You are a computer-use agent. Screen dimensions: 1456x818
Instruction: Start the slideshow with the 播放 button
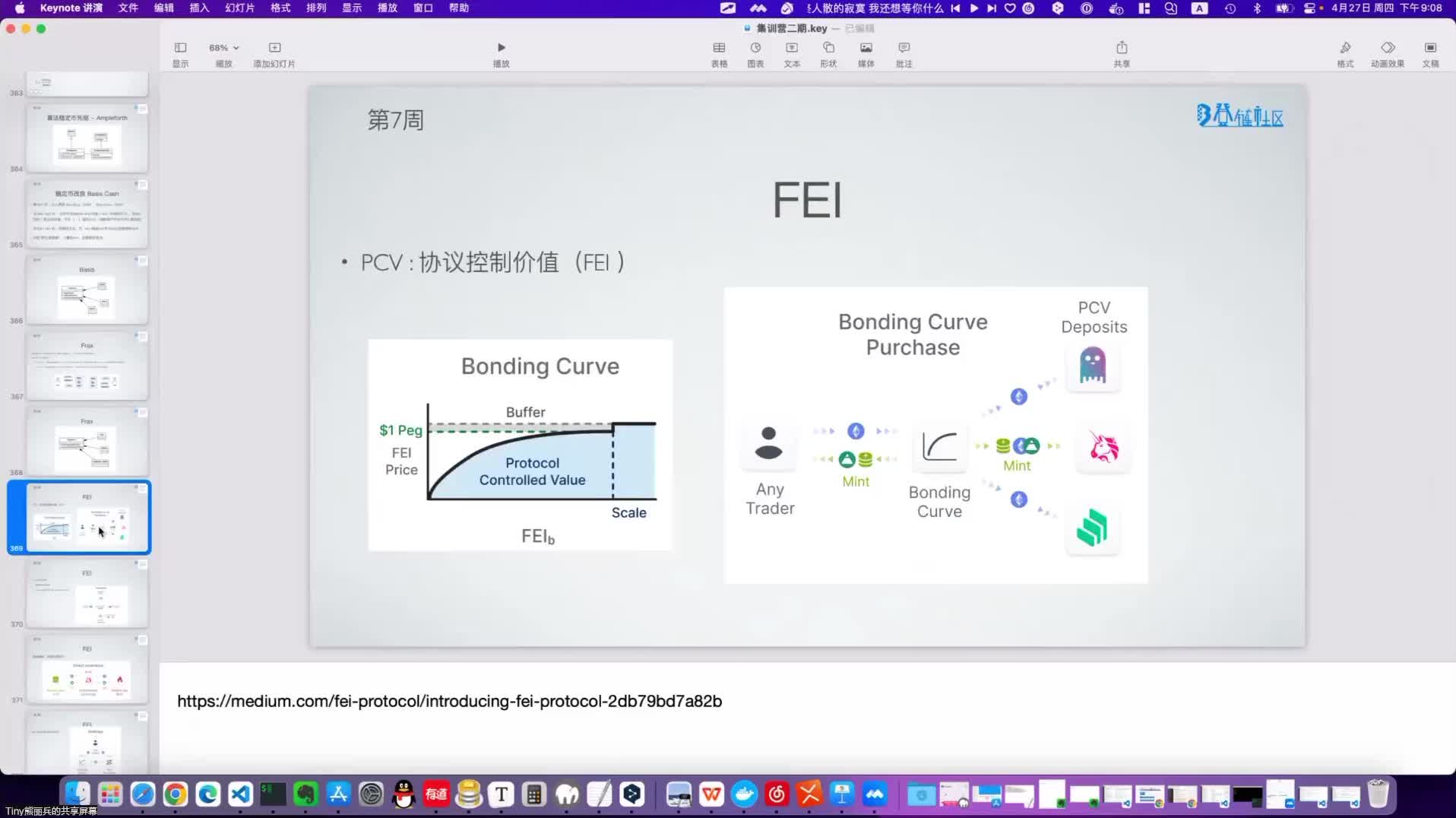click(501, 54)
